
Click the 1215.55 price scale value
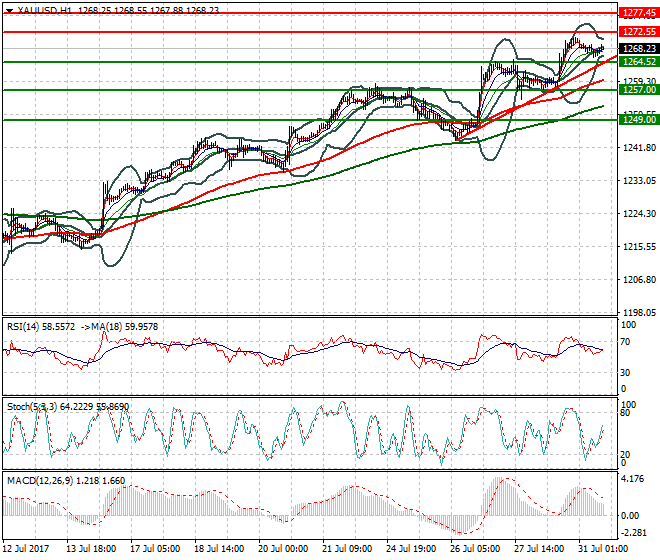639,246
